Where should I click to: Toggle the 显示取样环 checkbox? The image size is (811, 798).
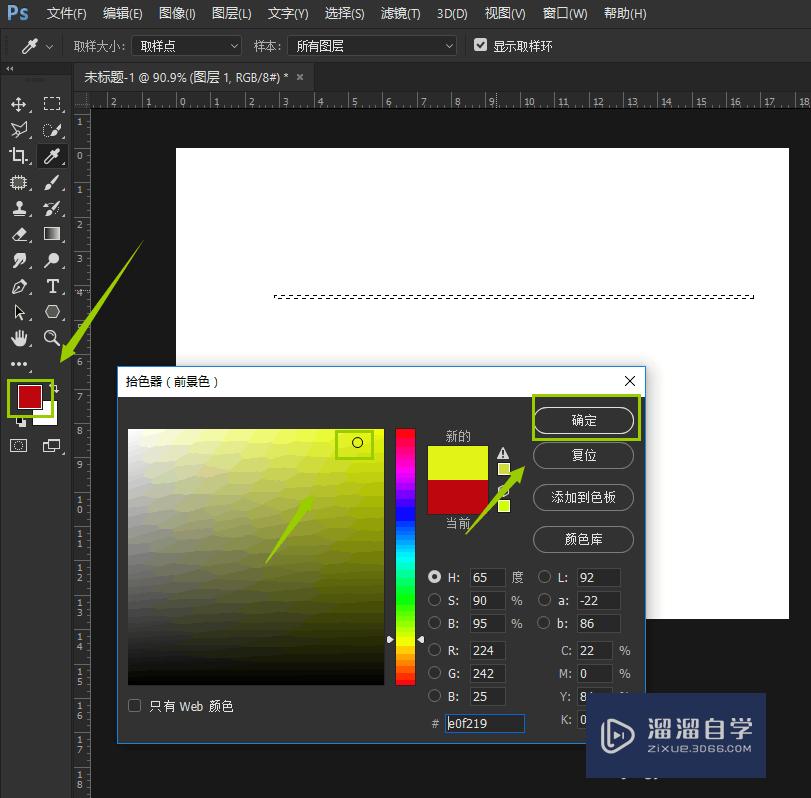click(x=480, y=45)
